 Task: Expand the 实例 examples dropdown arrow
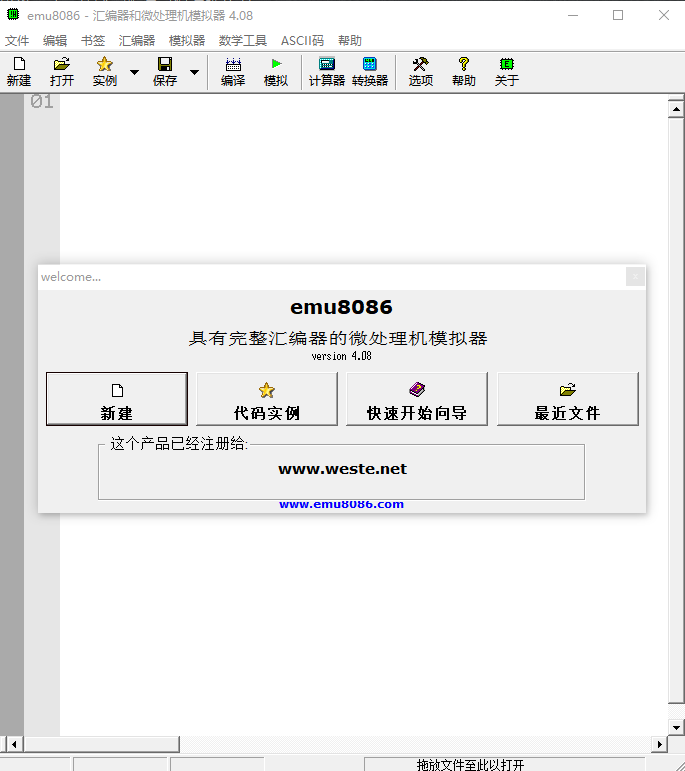tap(134, 72)
